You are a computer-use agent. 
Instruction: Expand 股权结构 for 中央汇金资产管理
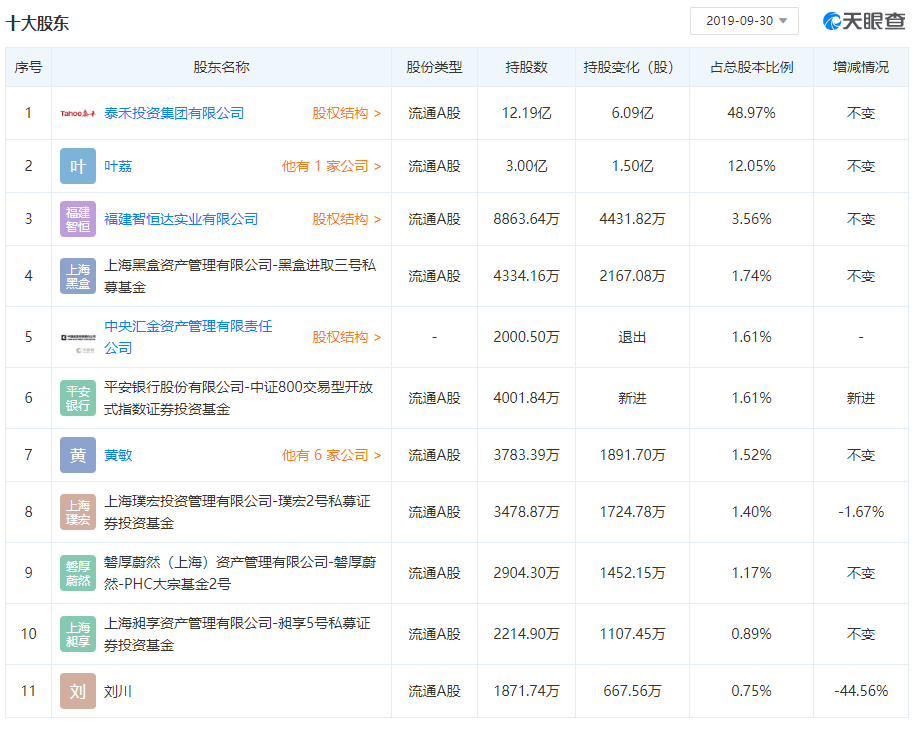click(x=346, y=337)
